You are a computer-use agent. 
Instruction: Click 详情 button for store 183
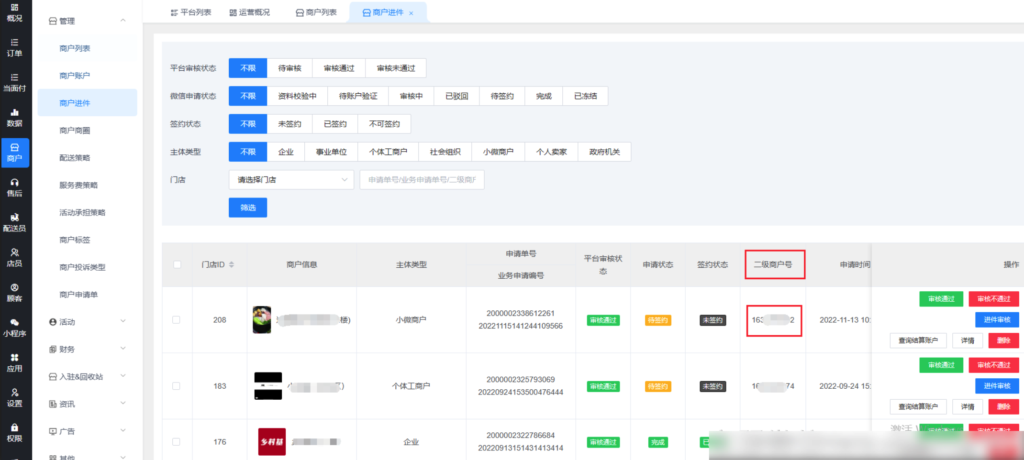tap(967, 406)
